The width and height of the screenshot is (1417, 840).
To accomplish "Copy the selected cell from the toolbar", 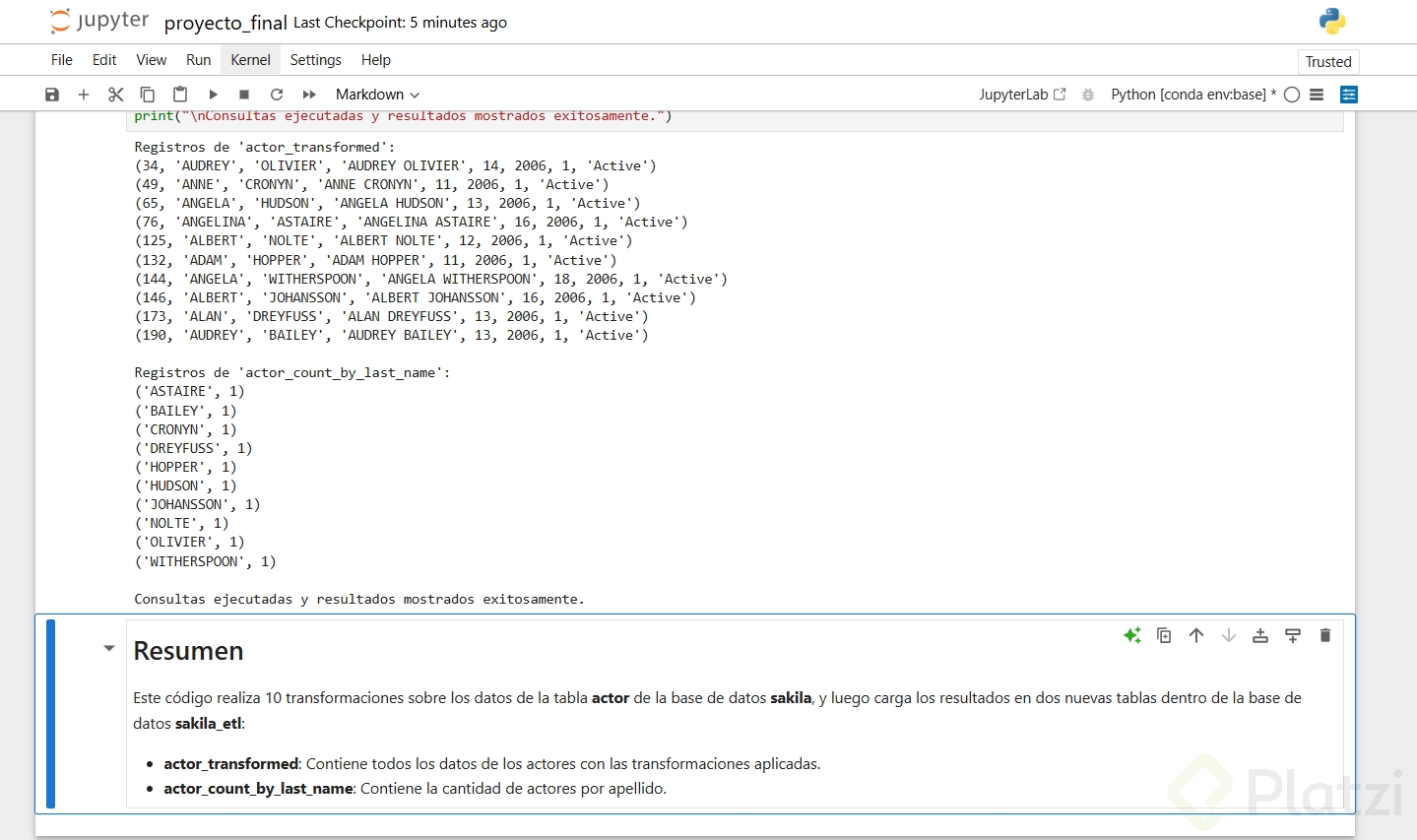I will (x=148, y=95).
